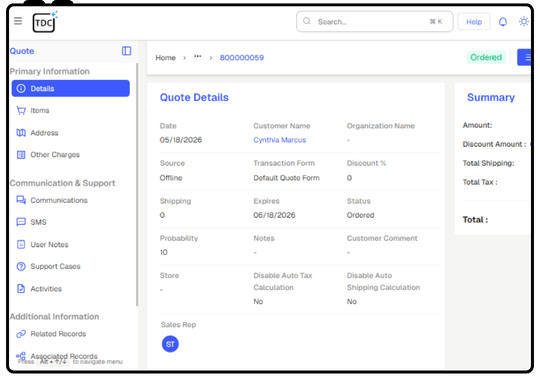Click the Related Records link icon

[21, 334]
